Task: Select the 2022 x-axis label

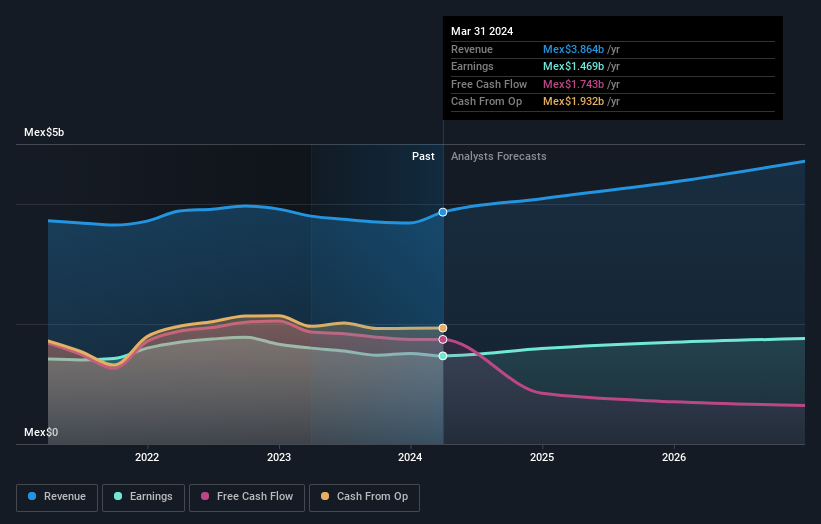Action: point(147,457)
